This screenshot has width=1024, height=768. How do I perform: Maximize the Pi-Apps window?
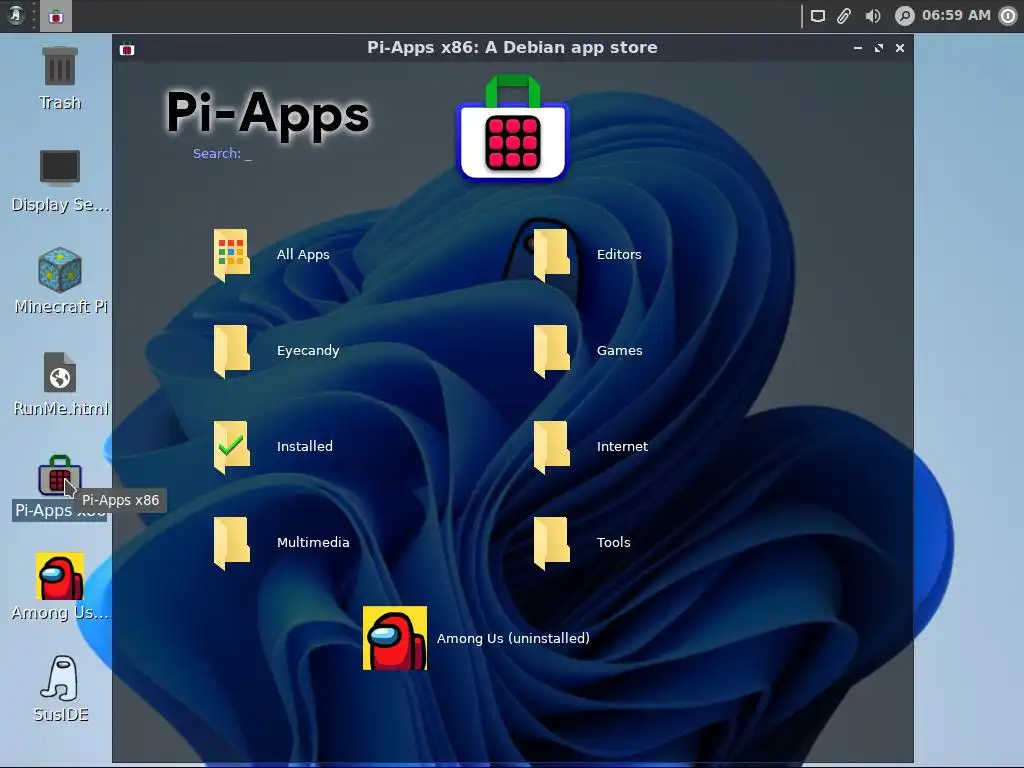879,48
